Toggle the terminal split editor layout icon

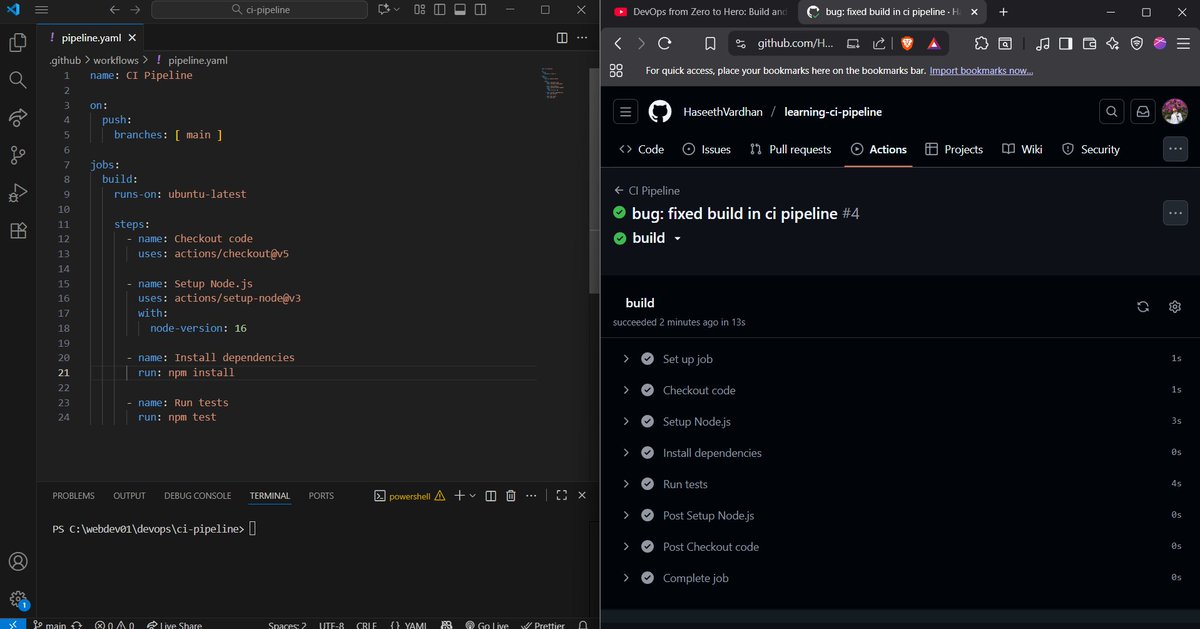(x=490, y=495)
